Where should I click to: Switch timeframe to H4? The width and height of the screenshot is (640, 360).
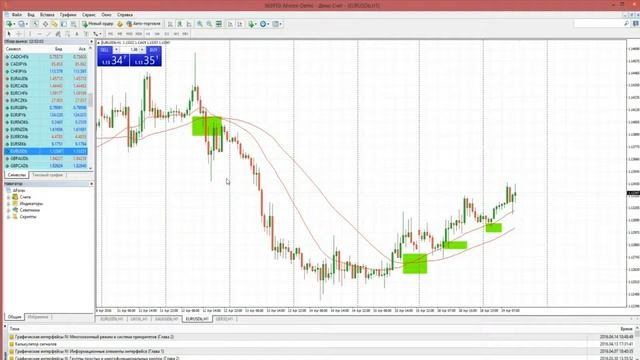click(157, 34)
